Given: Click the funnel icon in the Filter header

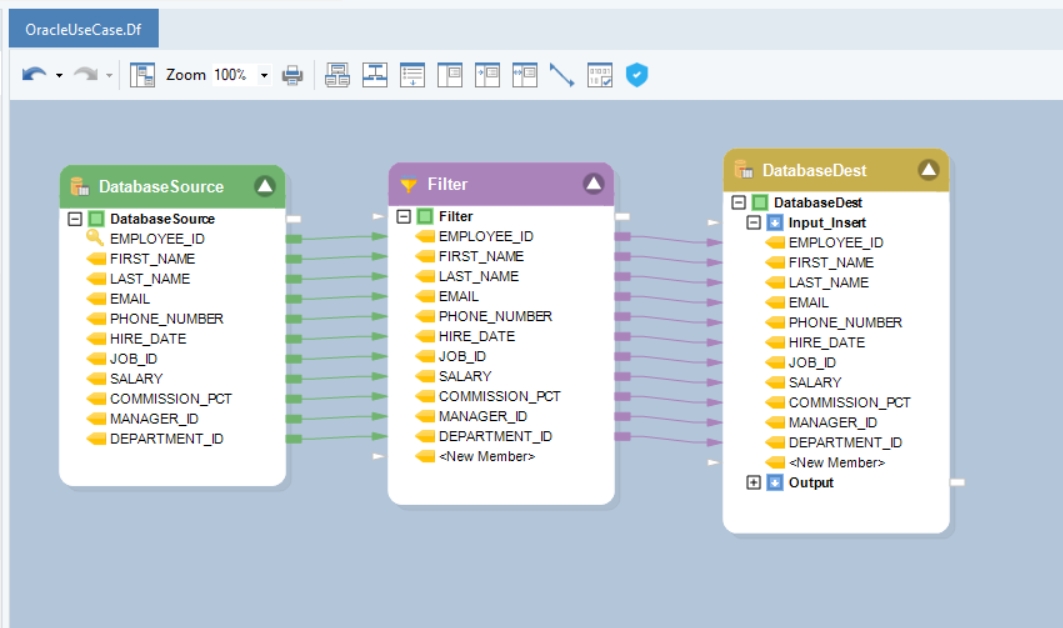Looking at the screenshot, I should pyautogui.click(x=408, y=185).
